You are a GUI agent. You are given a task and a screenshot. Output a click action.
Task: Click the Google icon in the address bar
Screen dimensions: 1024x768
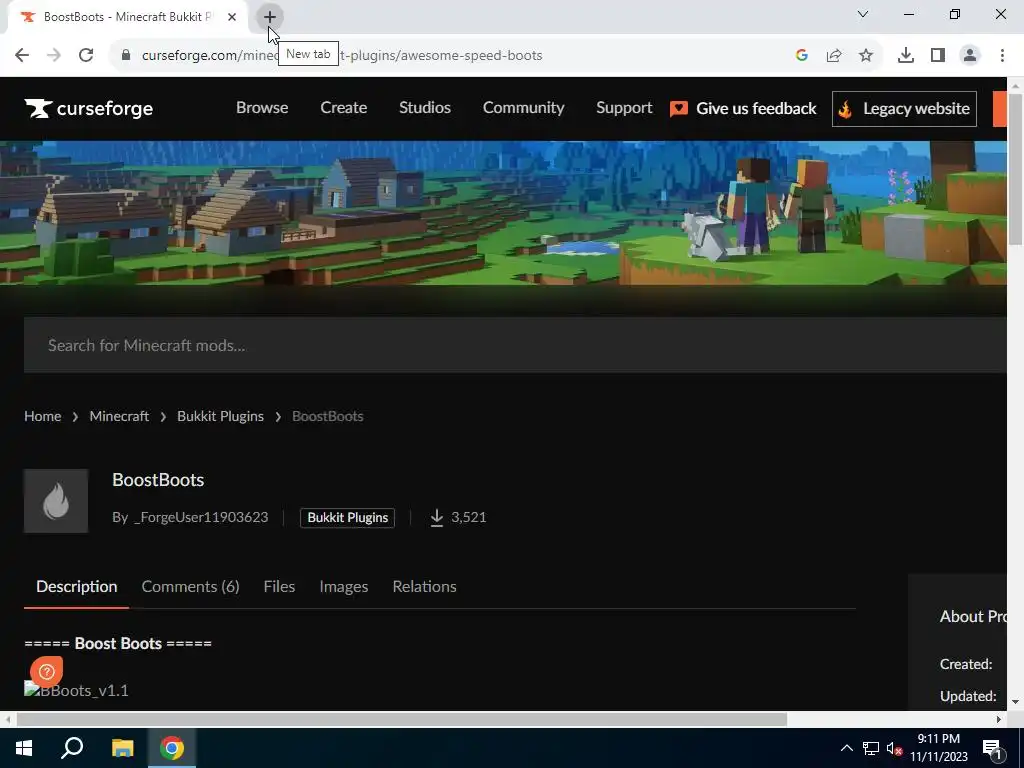[801, 55]
